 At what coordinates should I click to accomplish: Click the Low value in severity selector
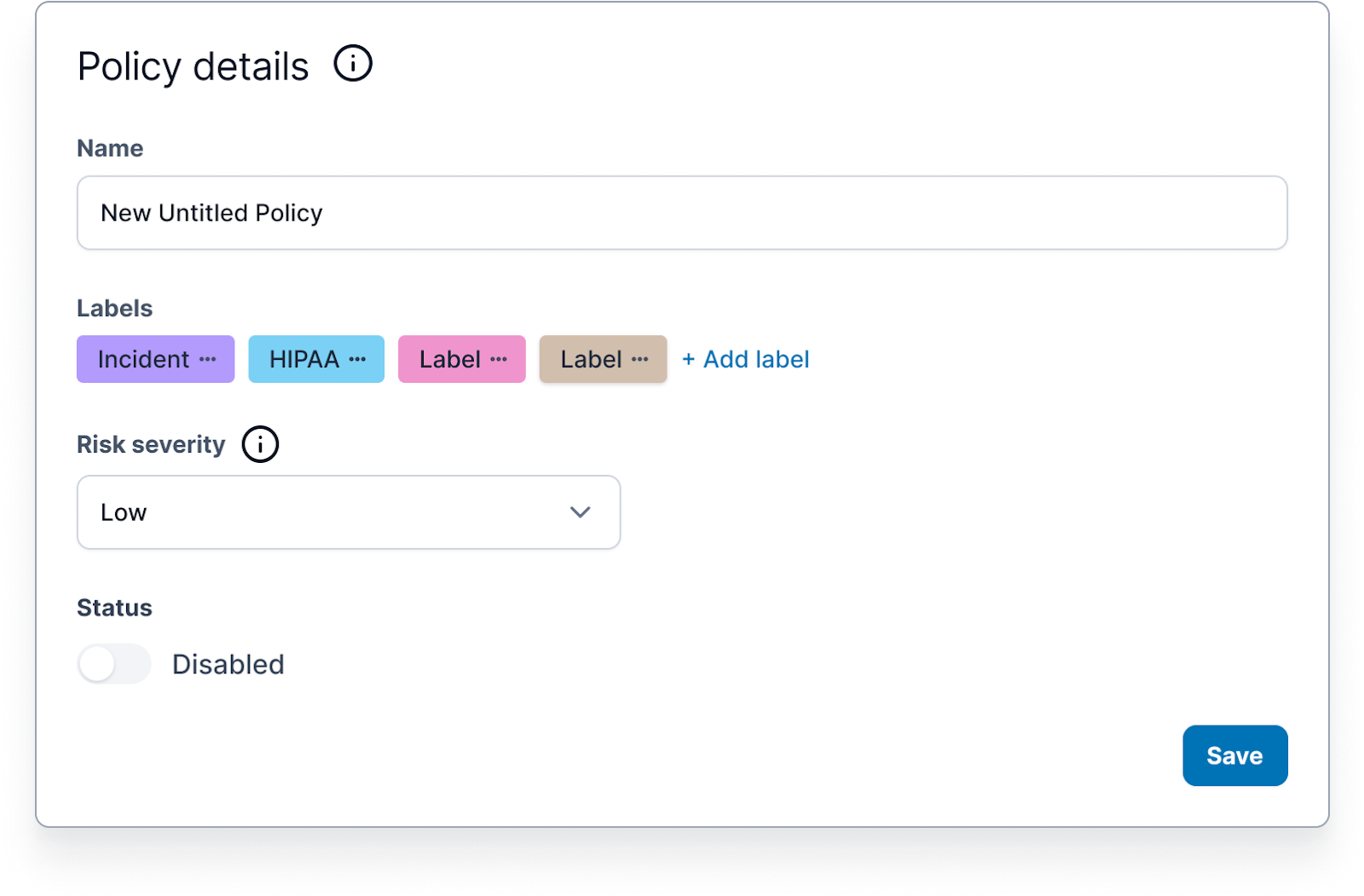(124, 512)
